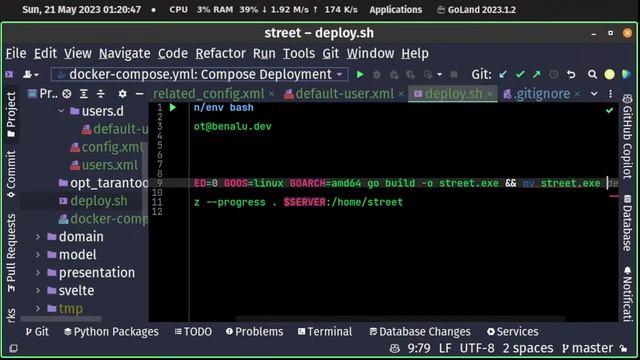Open run options dropdown arrow next to coverage
Screen dimensions: 640x360
440,75
